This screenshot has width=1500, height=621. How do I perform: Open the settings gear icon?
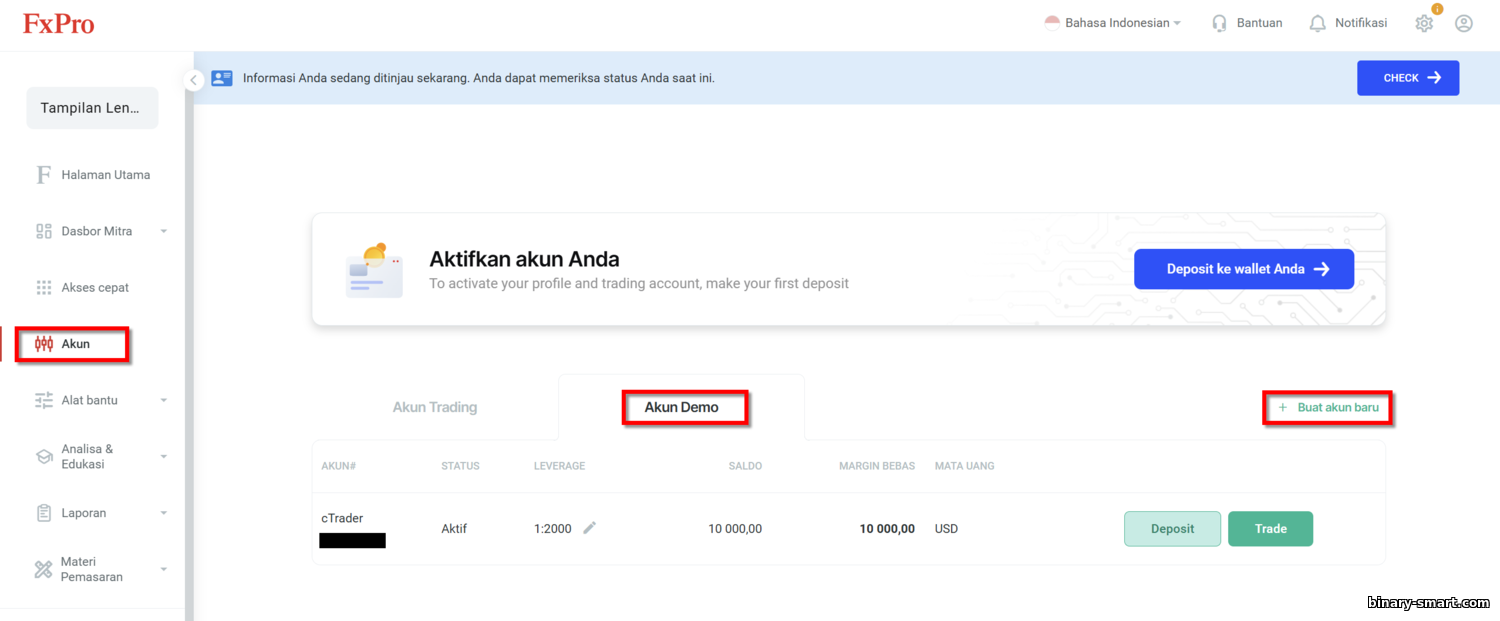1424,23
